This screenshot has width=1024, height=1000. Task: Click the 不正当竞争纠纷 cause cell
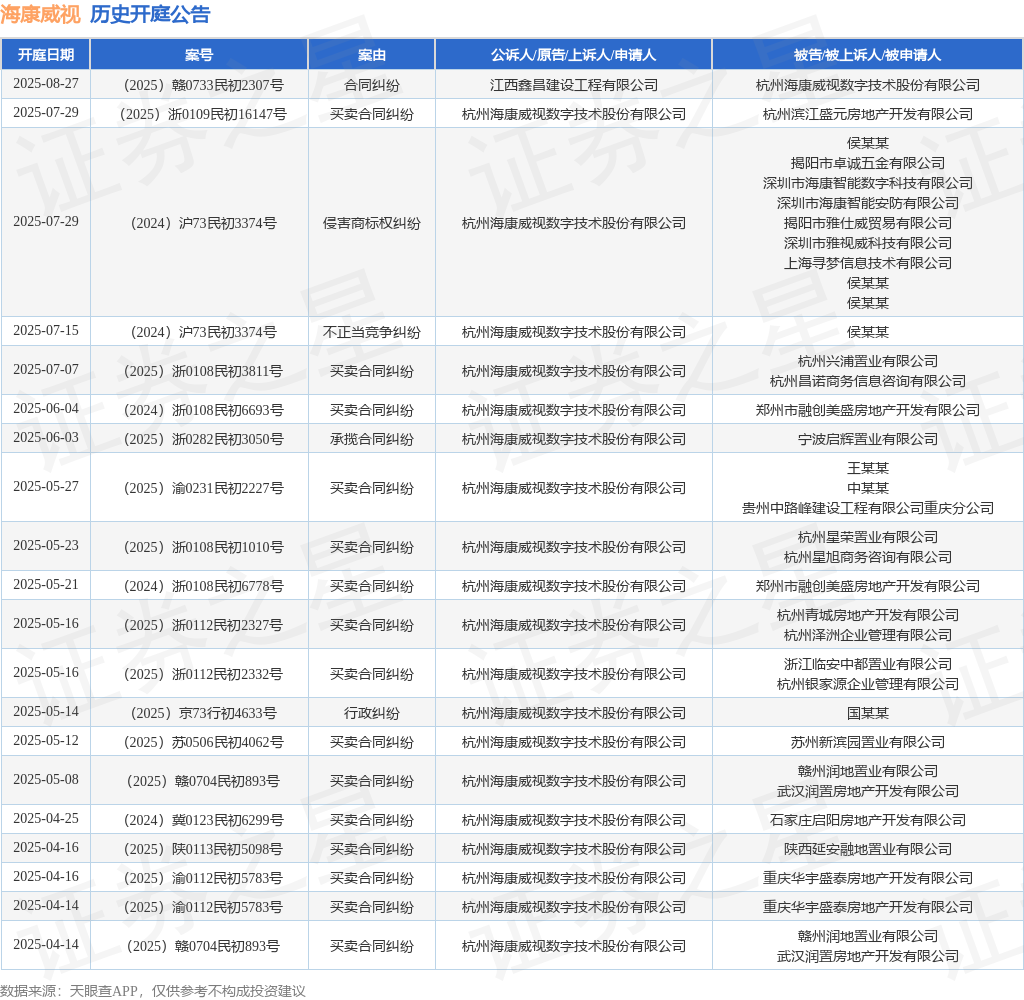click(x=372, y=332)
